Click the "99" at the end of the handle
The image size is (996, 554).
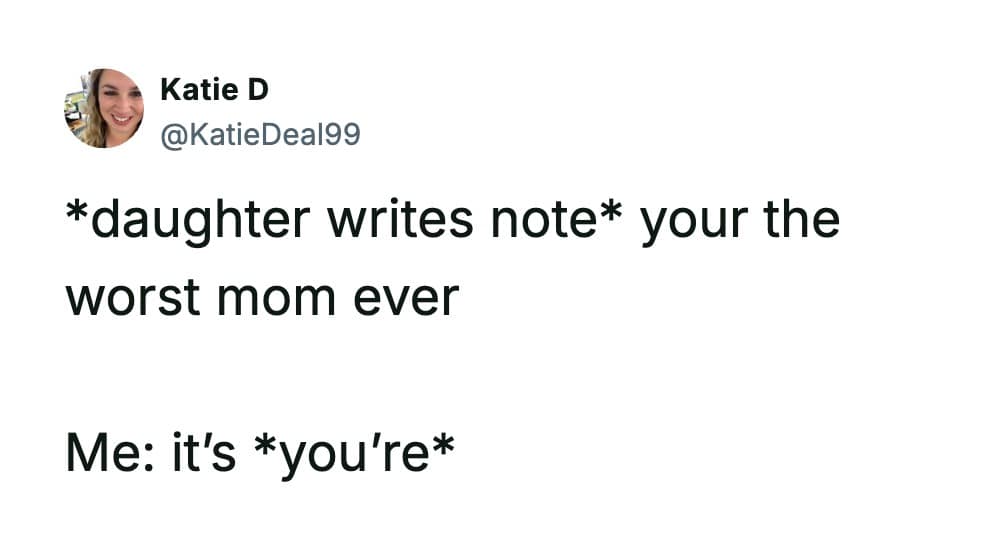tap(339, 133)
